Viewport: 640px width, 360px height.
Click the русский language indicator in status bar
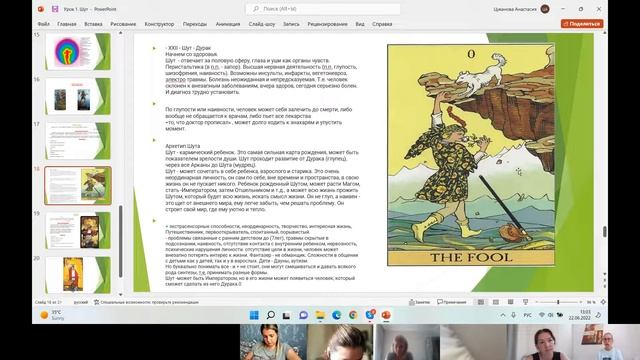click(x=81, y=302)
